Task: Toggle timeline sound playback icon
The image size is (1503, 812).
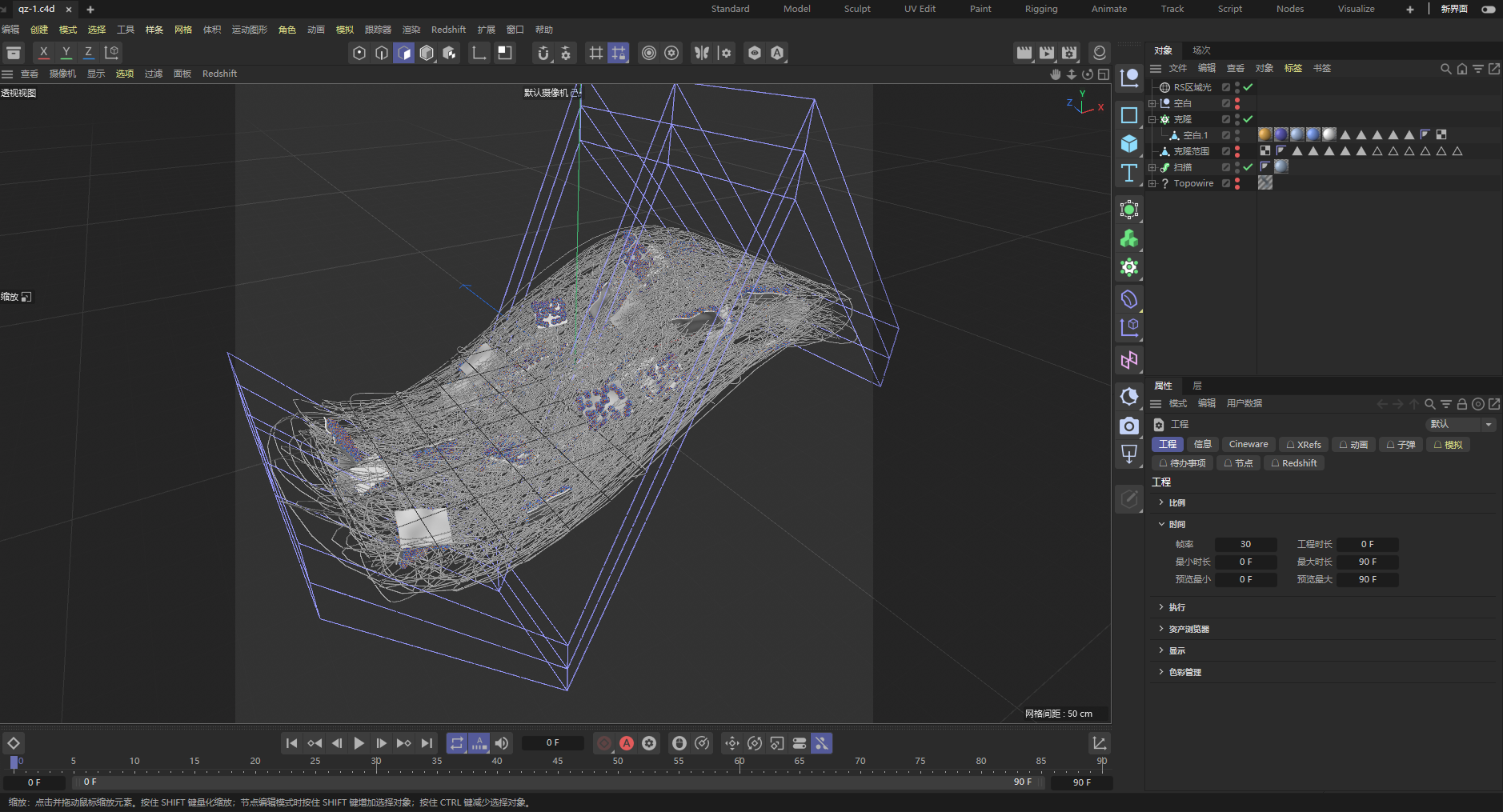Action: click(502, 743)
